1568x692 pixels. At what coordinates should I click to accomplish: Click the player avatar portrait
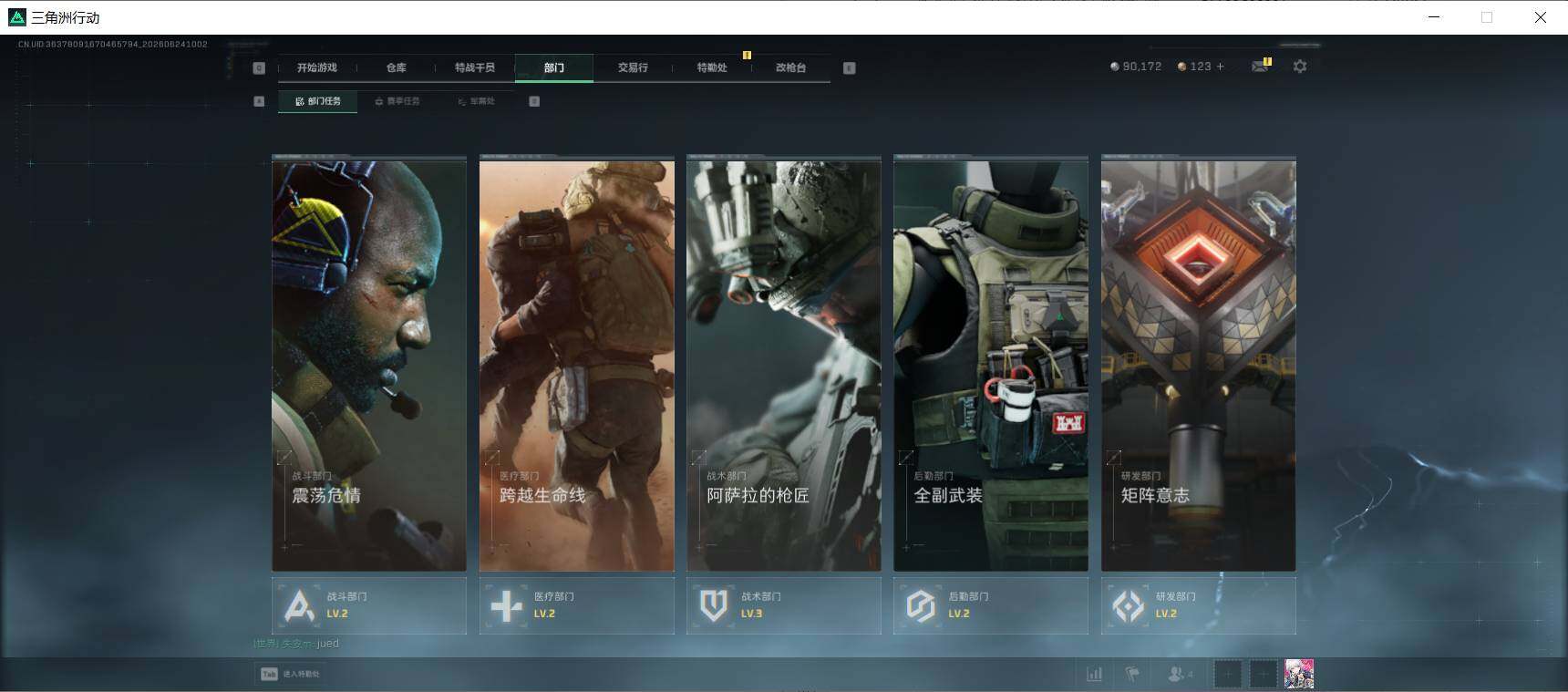(x=1298, y=675)
